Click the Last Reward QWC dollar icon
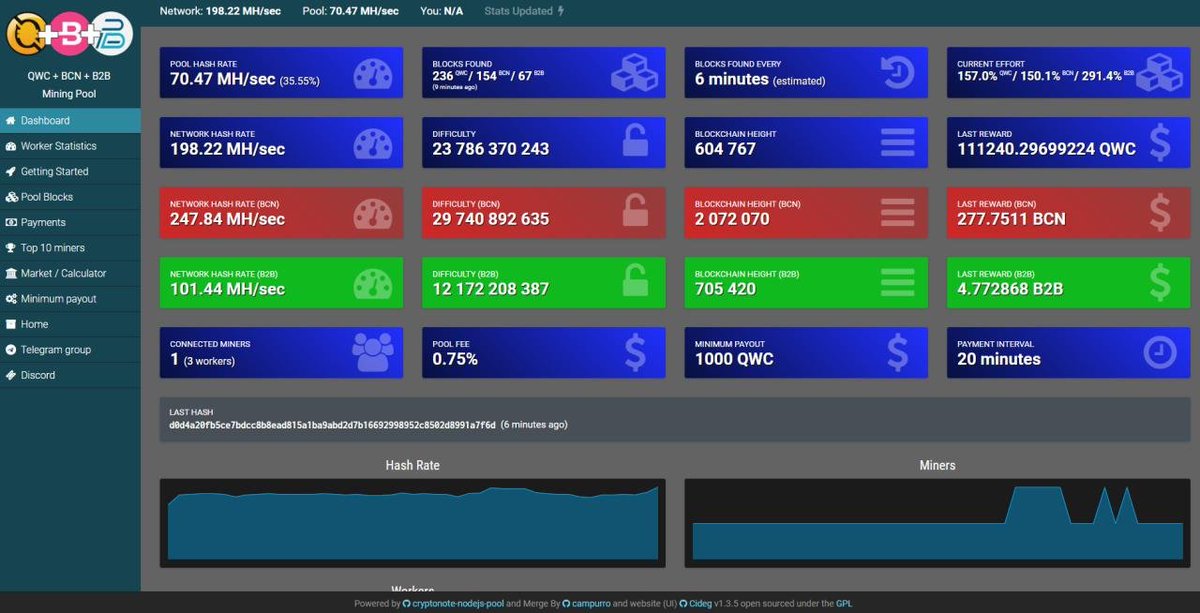 [1160, 143]
